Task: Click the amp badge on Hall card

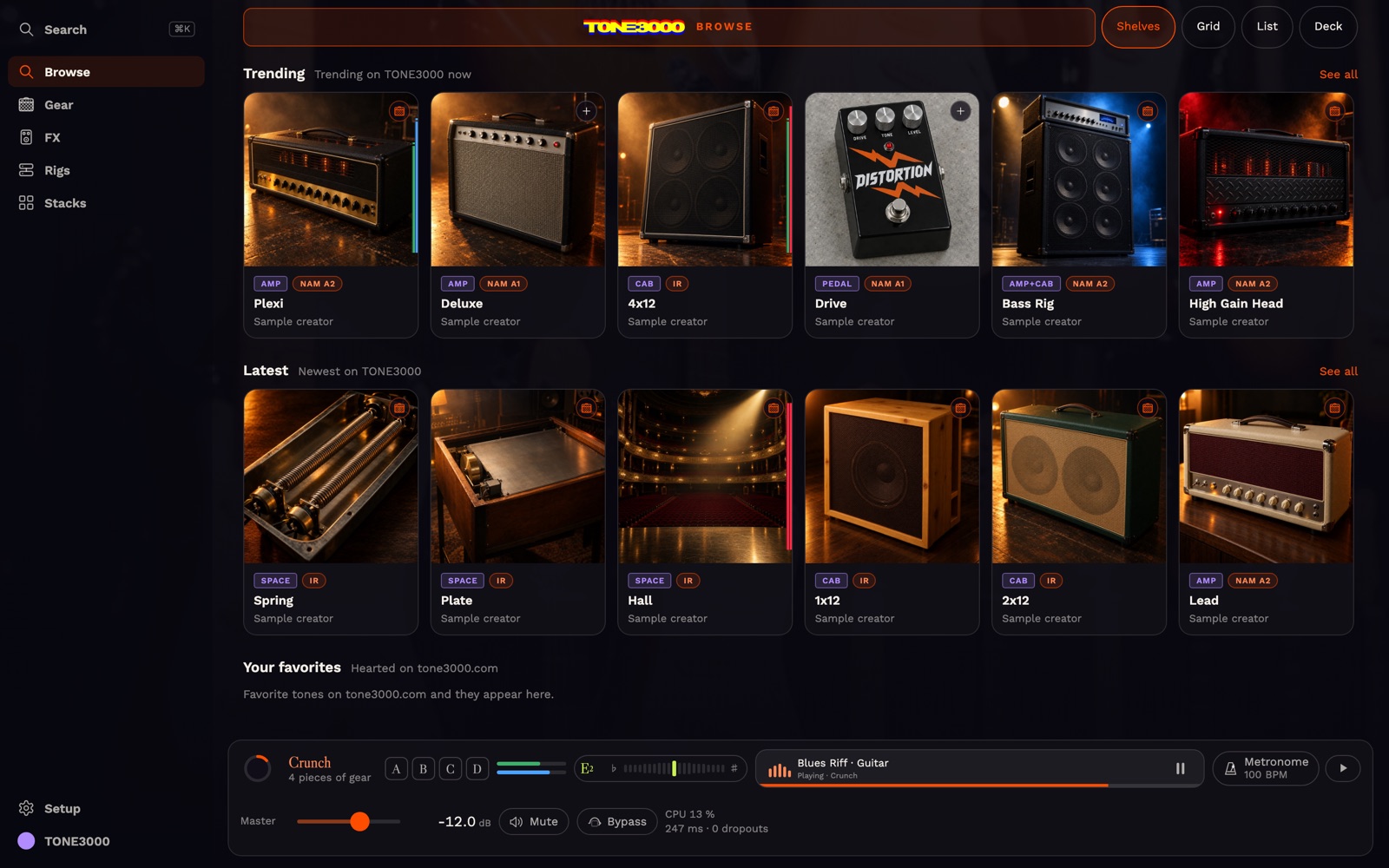Action: click(773, 408)
